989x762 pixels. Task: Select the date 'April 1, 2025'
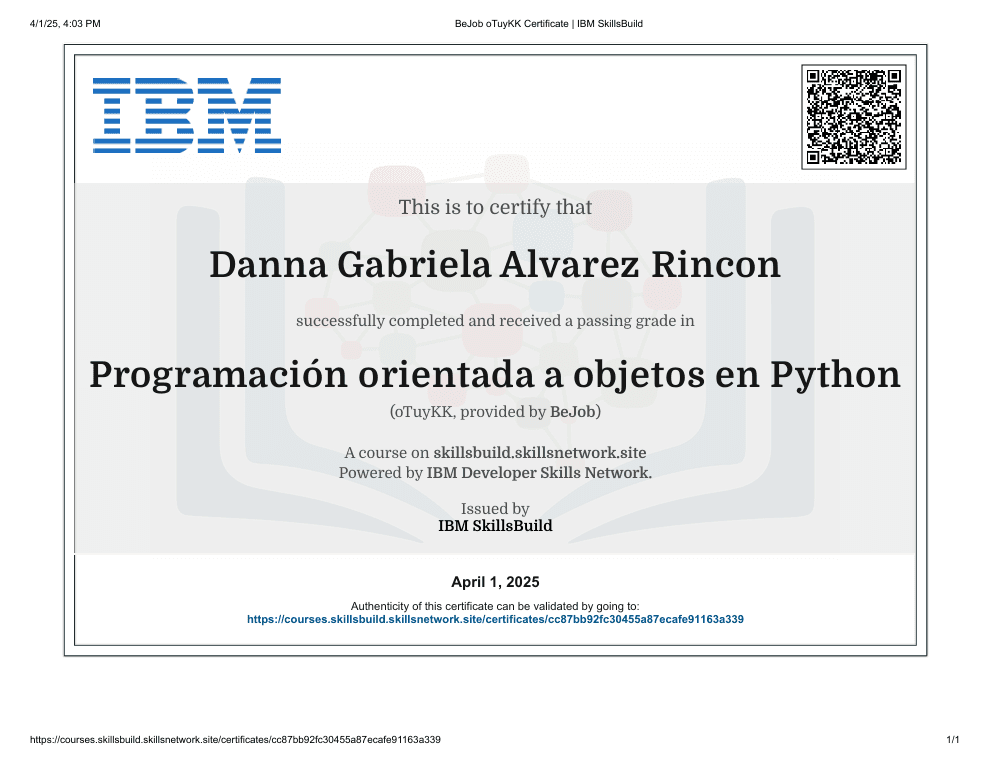pyautogui.click(x=495, y=581)
